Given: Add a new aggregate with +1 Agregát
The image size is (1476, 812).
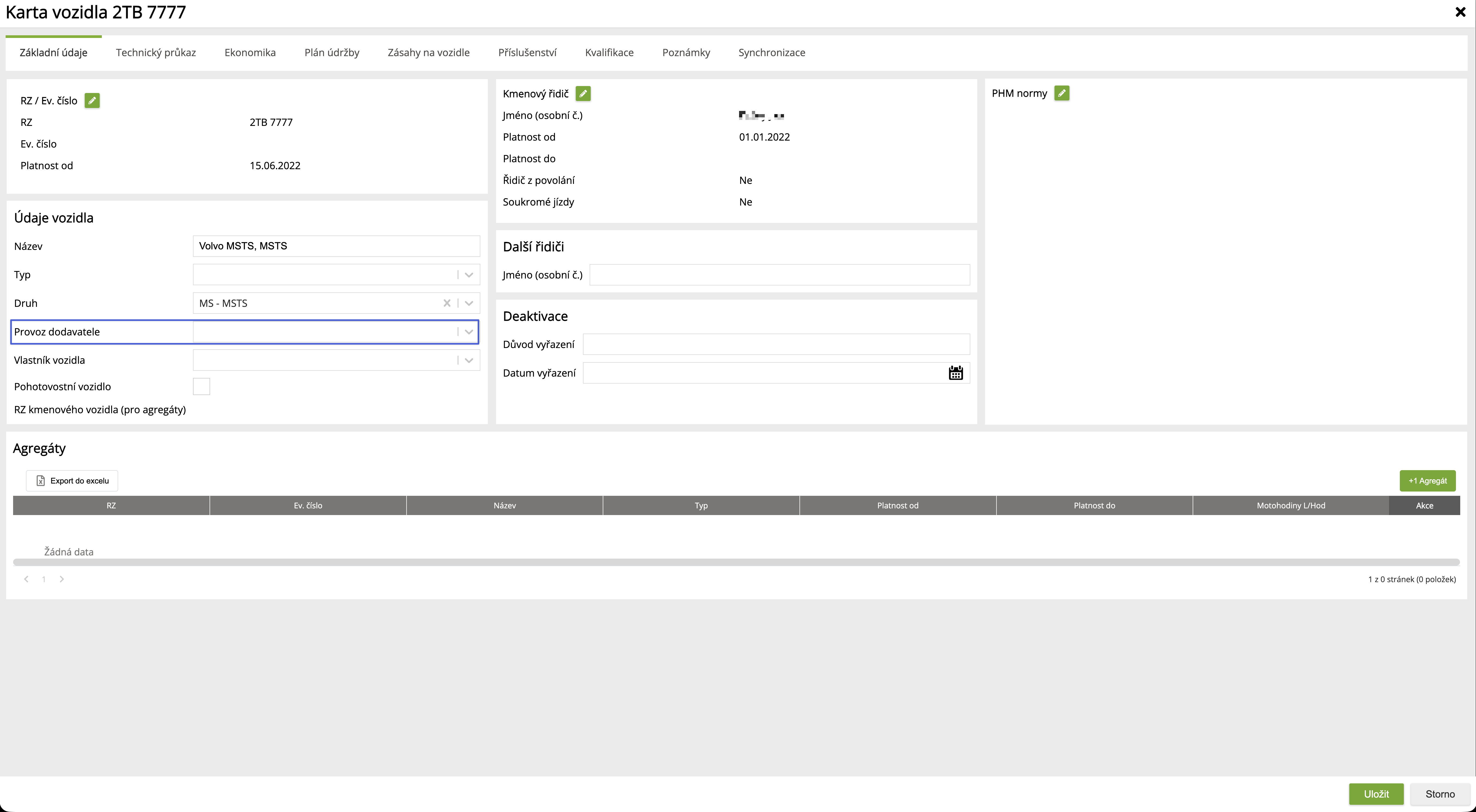Looking at the screenshot, I should tap(1427, 481).
